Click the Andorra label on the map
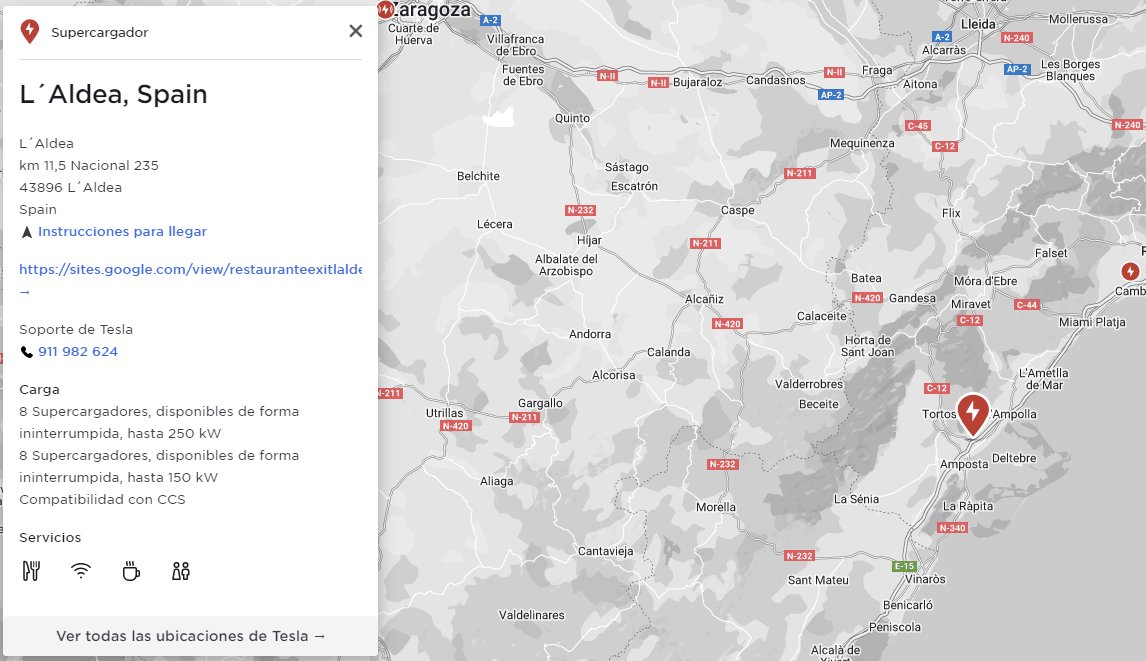This screenshot has width=1146, height=661. [x=590, y=334]
